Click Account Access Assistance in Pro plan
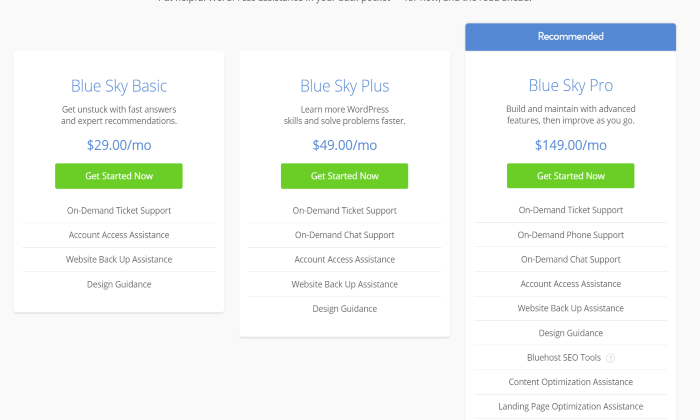The height and width of the screenshot is (420, 700). 571,284
